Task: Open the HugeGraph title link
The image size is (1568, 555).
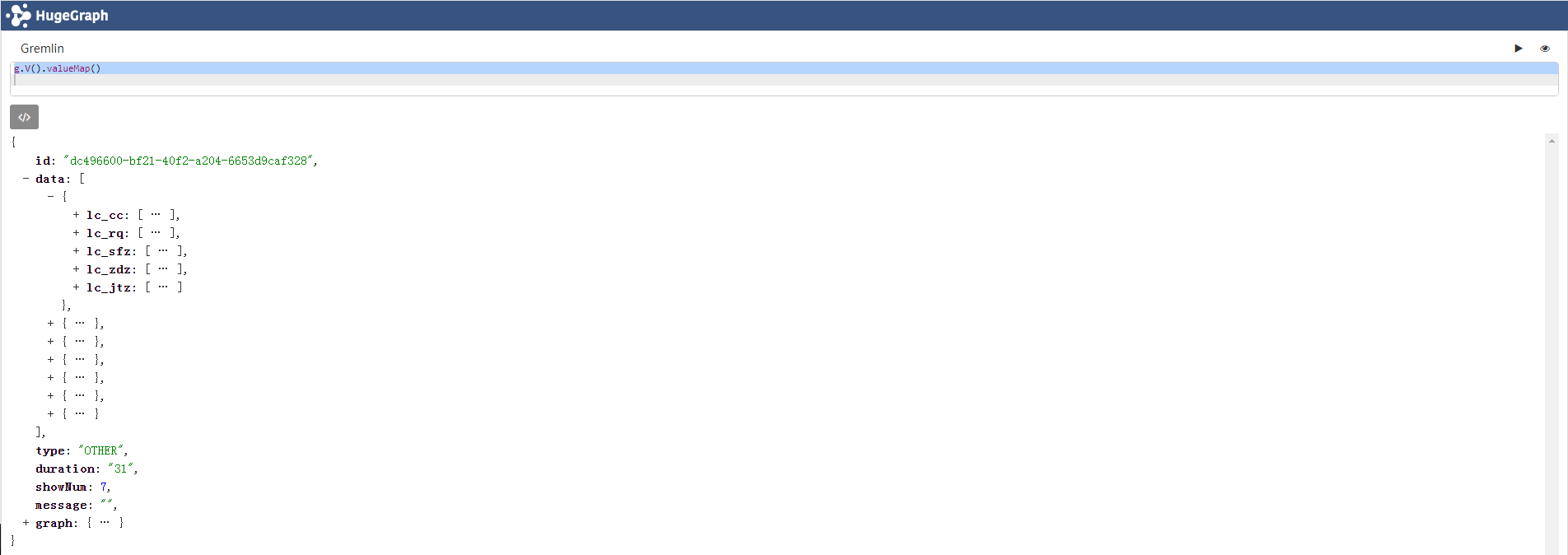Action: pos(72,16)
